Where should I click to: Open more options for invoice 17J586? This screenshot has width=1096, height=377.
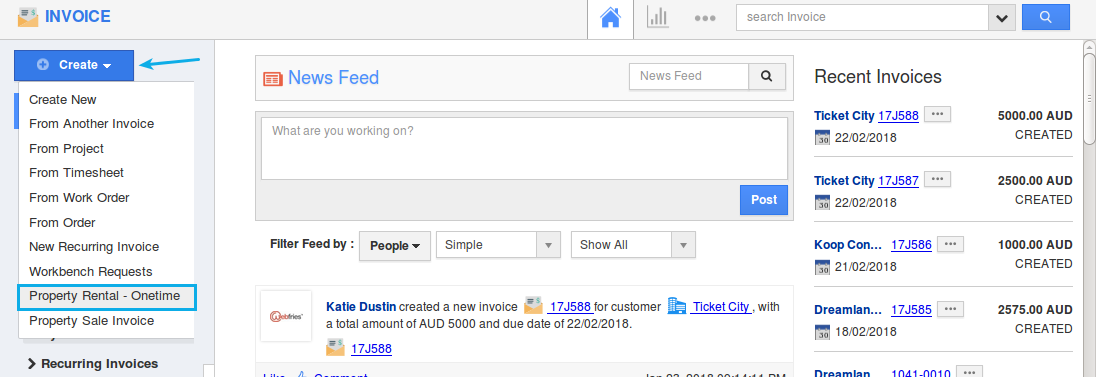point(950,244)
